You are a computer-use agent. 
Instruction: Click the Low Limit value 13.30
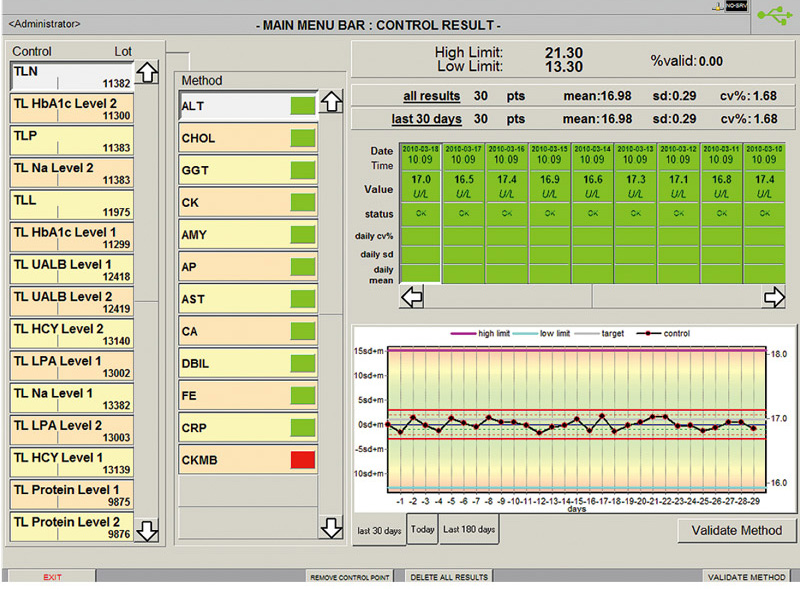pyautogui.click(x=564, y=66)
